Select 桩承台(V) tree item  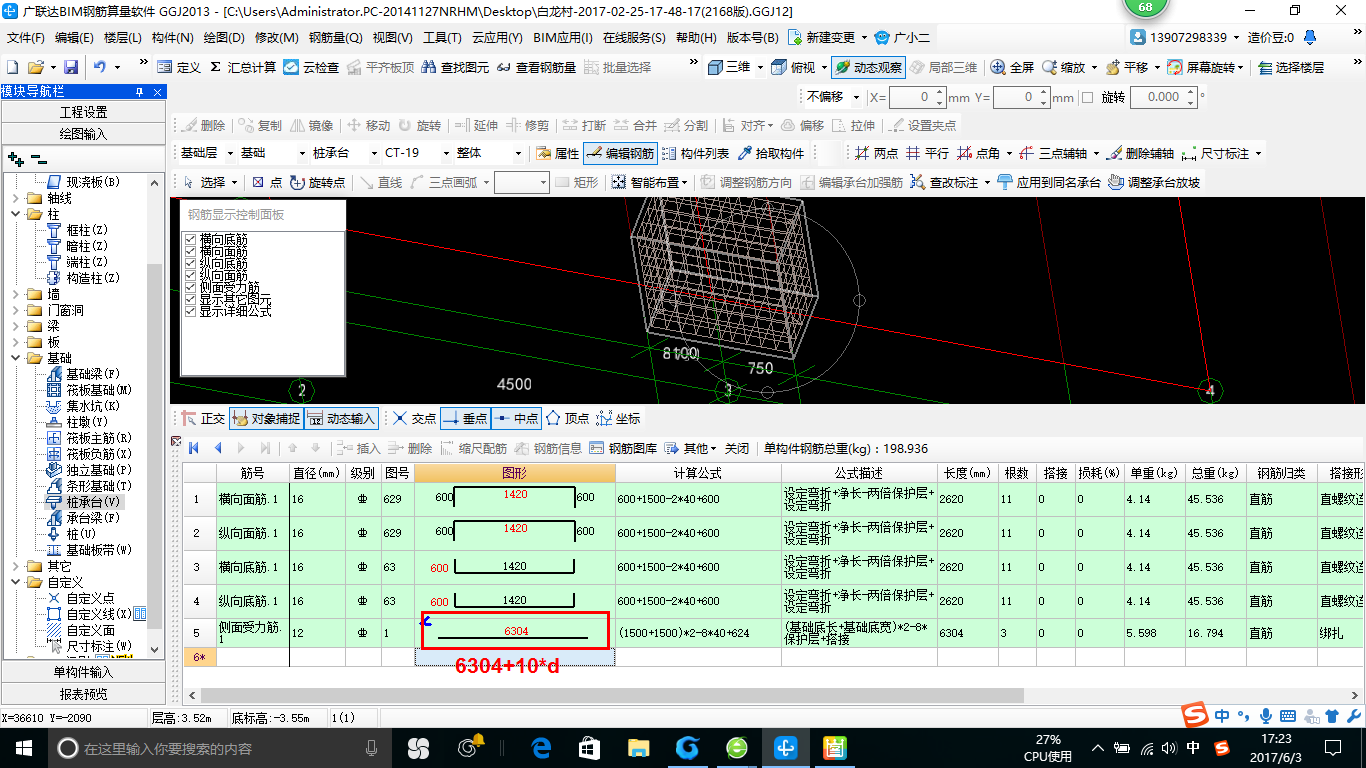point(83,502)
